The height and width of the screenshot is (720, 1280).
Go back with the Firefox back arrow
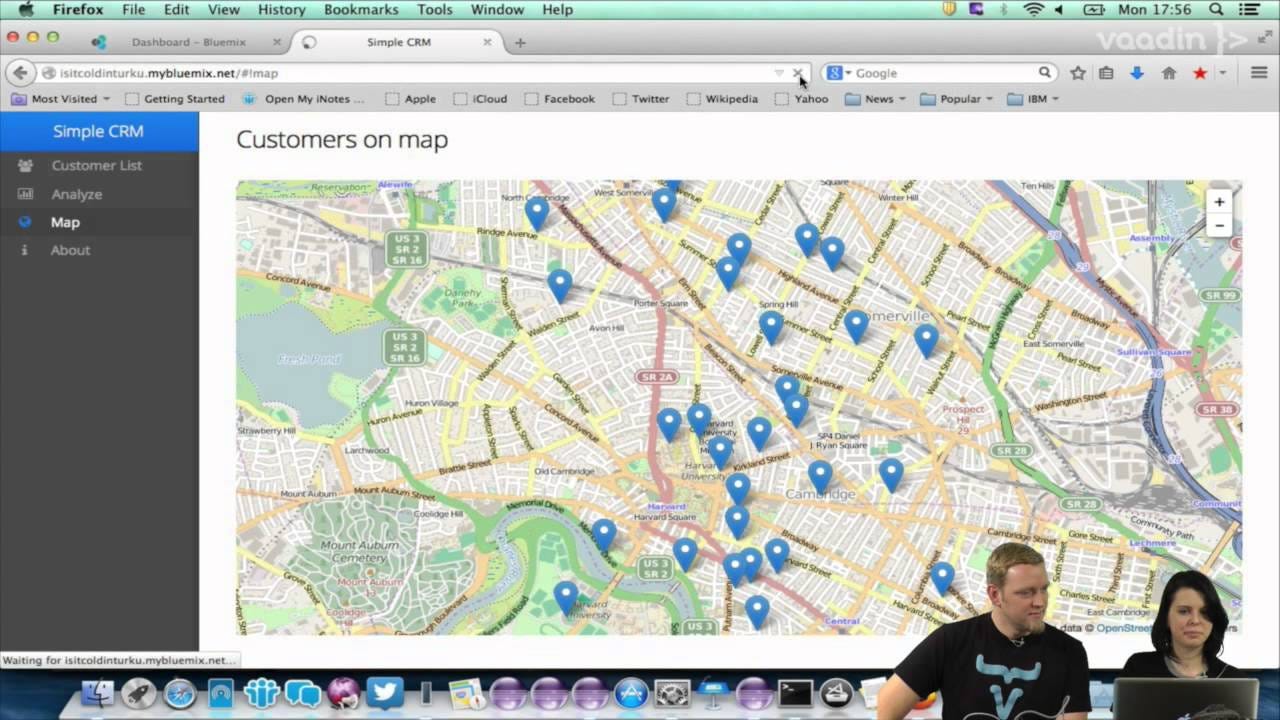pyautogui.click(x=20, y=73)
